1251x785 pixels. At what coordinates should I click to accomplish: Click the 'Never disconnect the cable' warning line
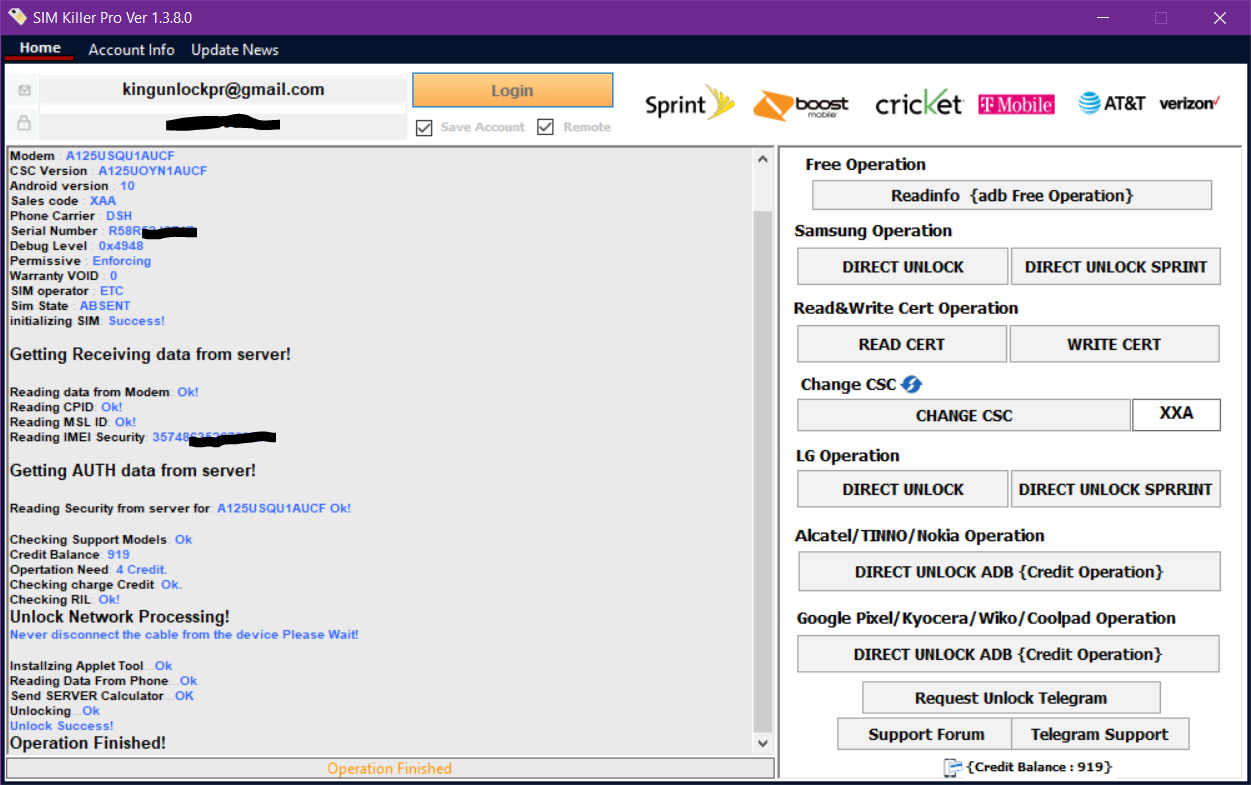[x=184, y=635]
